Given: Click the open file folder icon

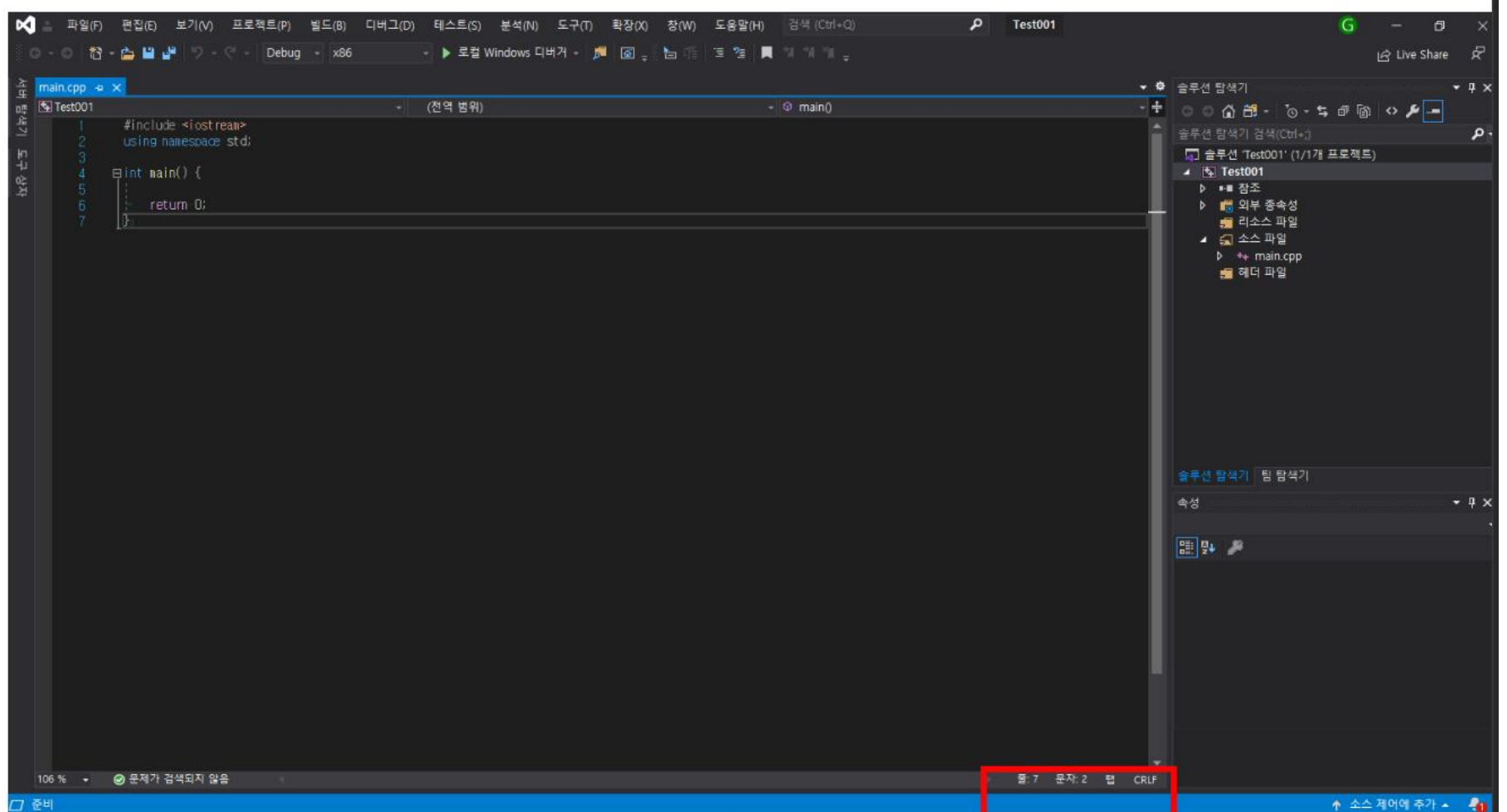Looking at the screenshot, I should pos(127,53).
